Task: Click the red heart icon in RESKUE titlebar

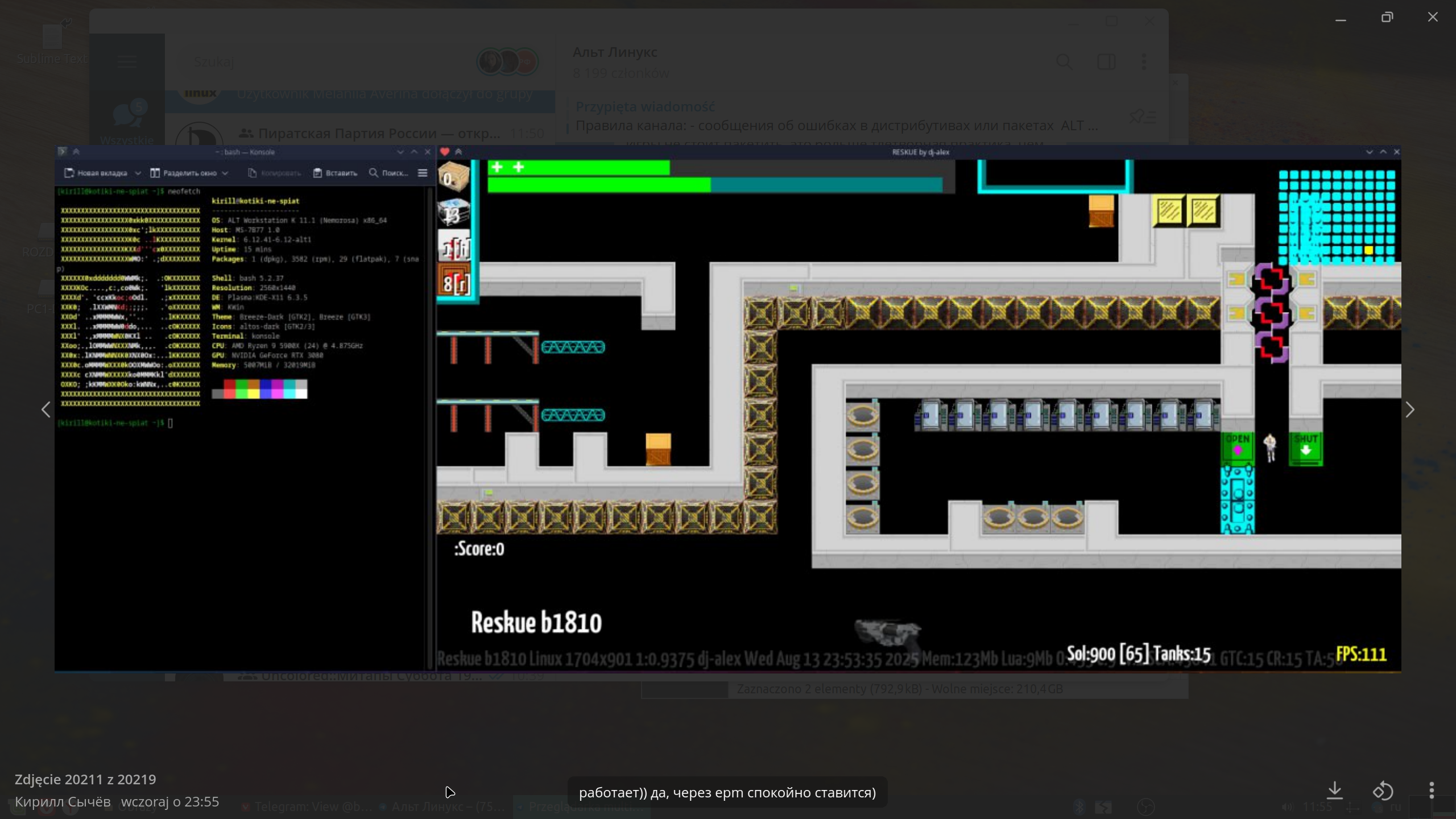Action: click(445, 152)
